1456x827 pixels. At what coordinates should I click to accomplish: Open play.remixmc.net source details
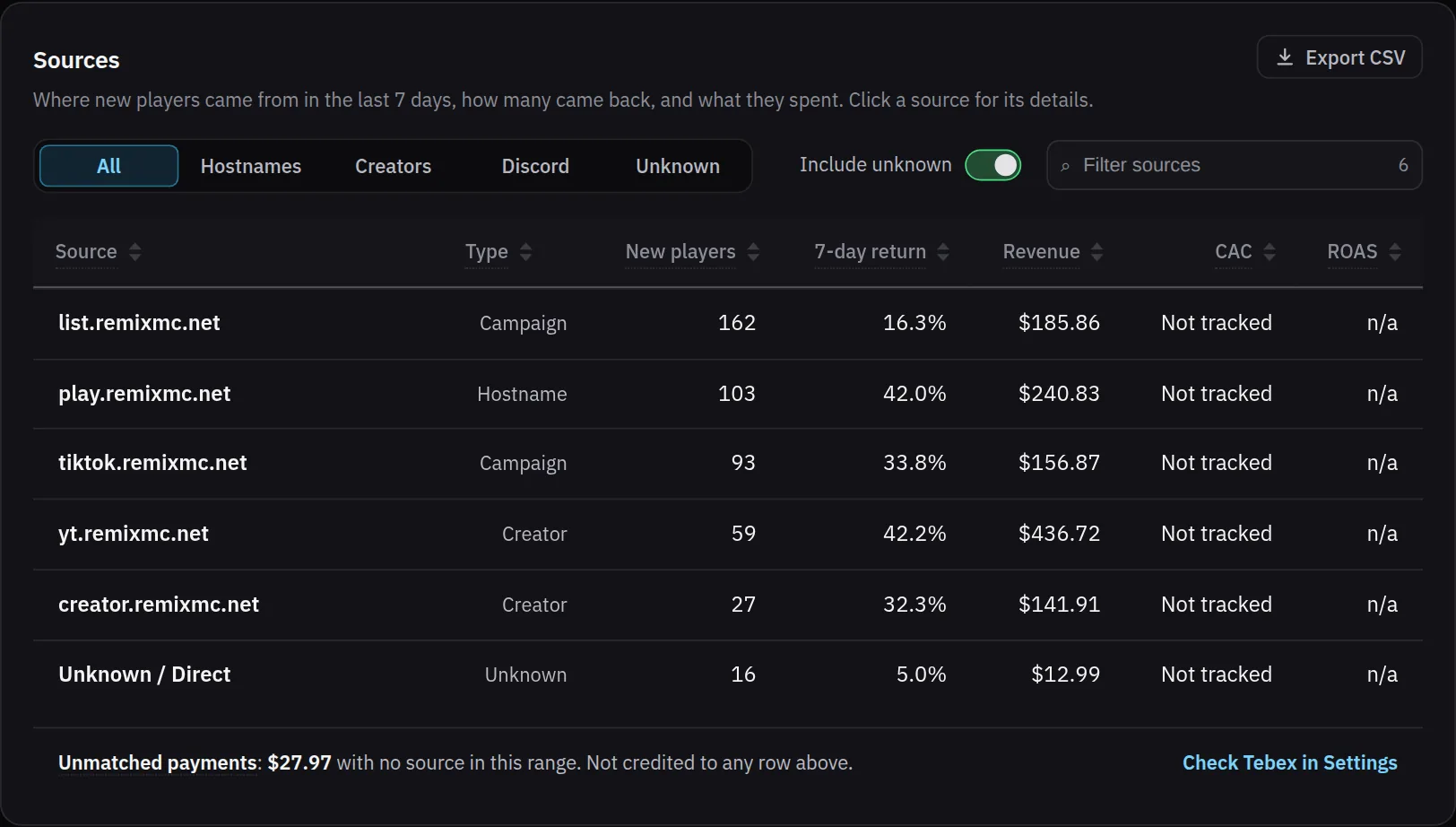point(728,394)
